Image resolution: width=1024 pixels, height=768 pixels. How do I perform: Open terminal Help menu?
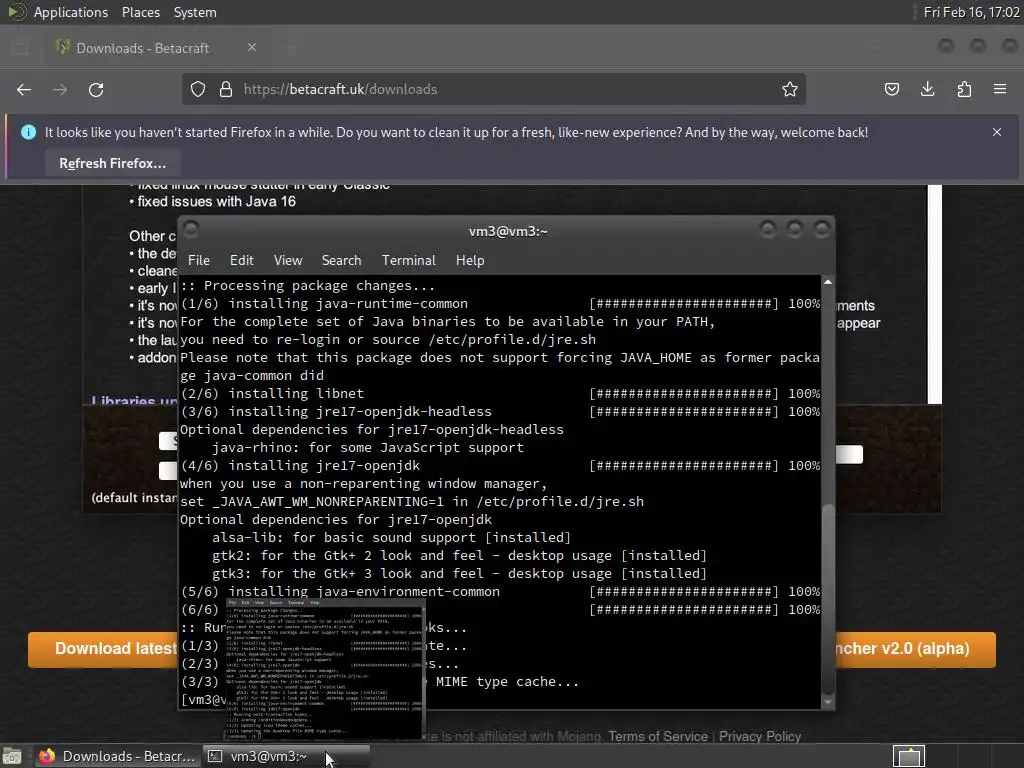click(x=470, y=261)
